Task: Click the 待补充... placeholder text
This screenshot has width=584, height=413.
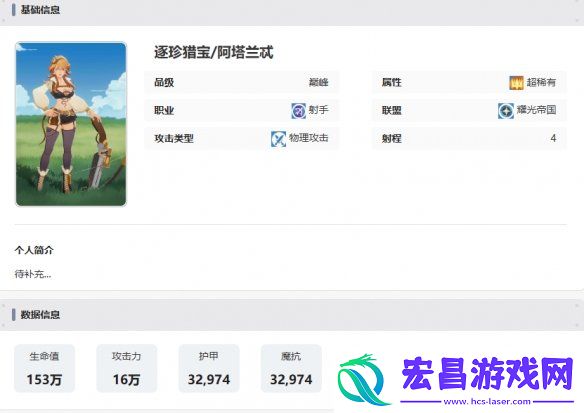Action: [33, 274]
